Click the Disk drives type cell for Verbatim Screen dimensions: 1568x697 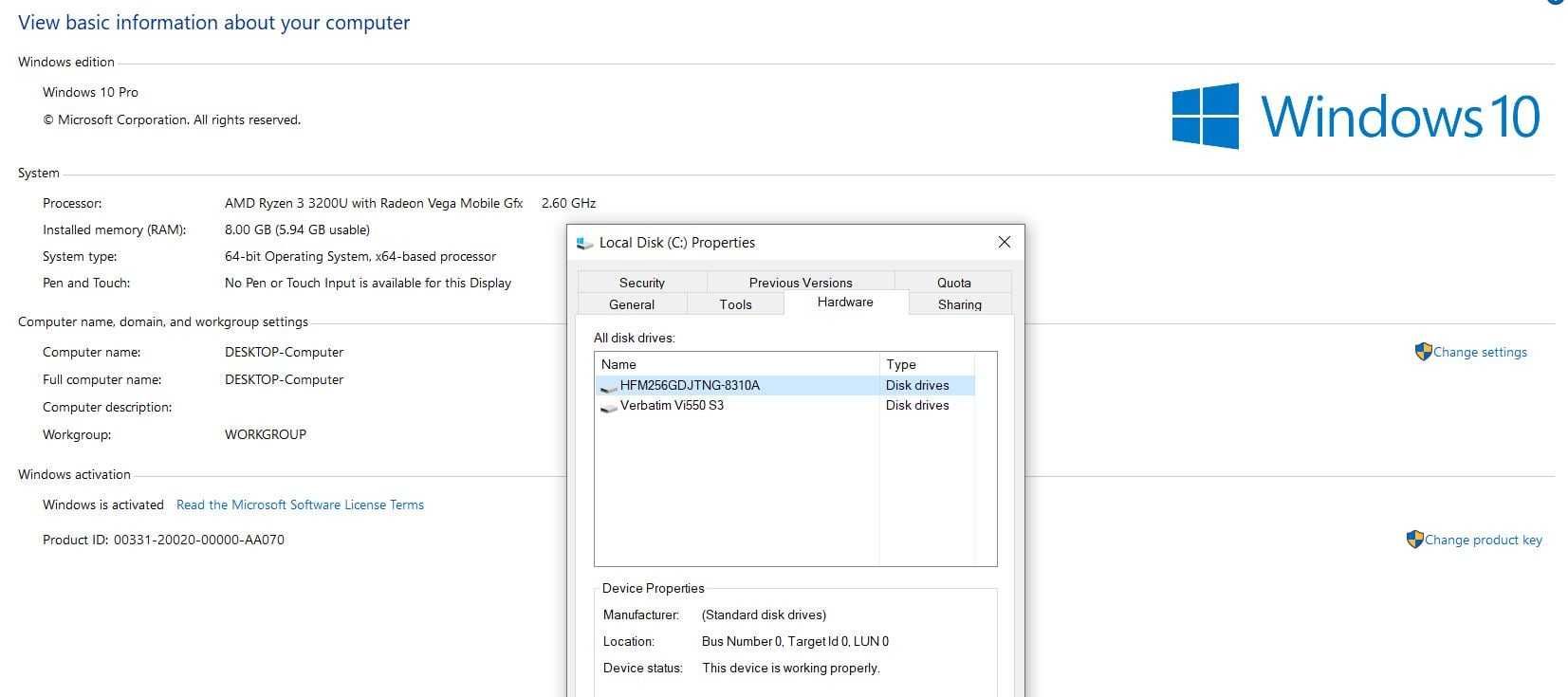[x=917, y=405]
